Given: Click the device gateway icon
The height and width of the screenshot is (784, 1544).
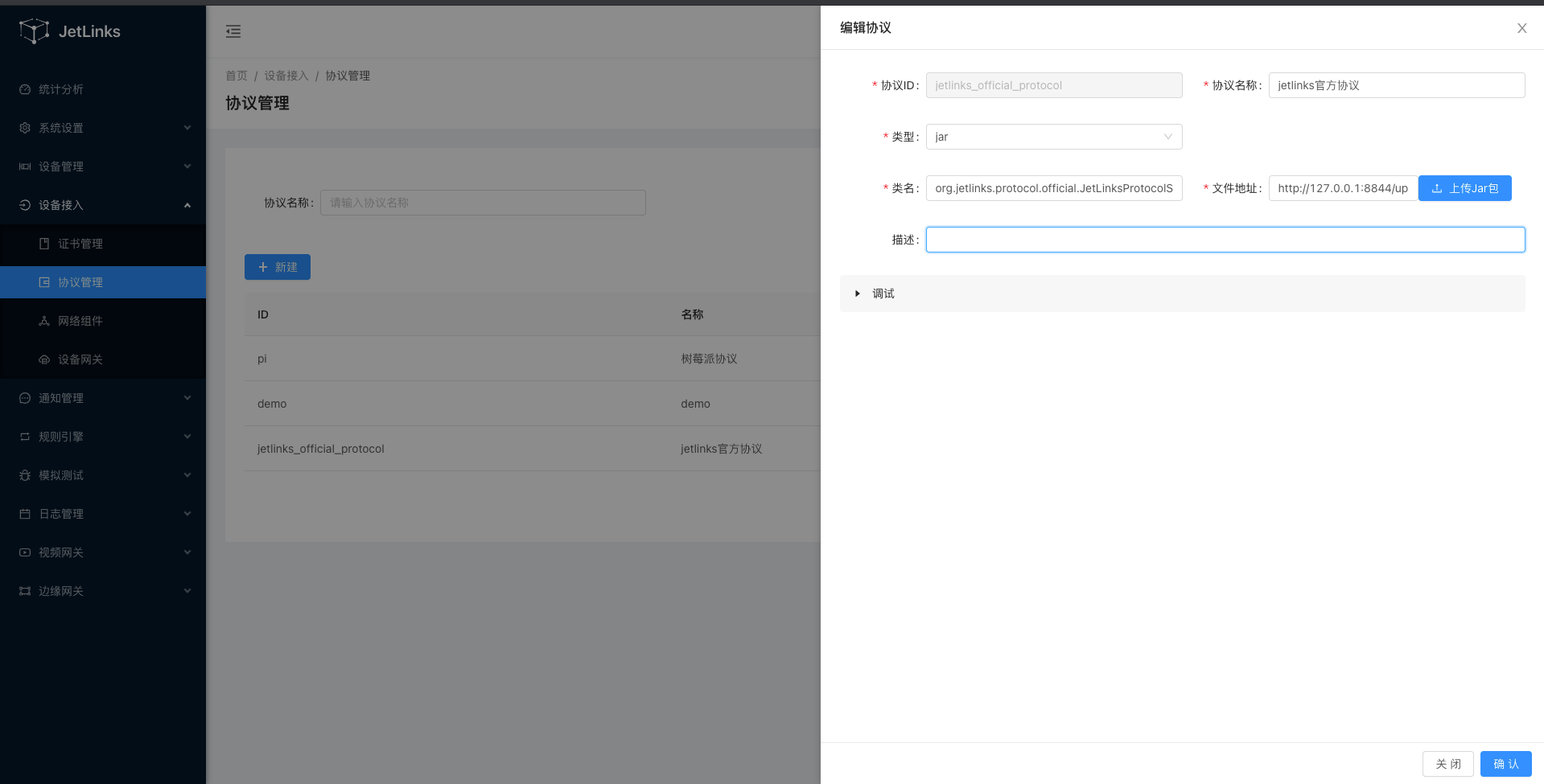Looking at the screenshot, I should tap(44, 359).
